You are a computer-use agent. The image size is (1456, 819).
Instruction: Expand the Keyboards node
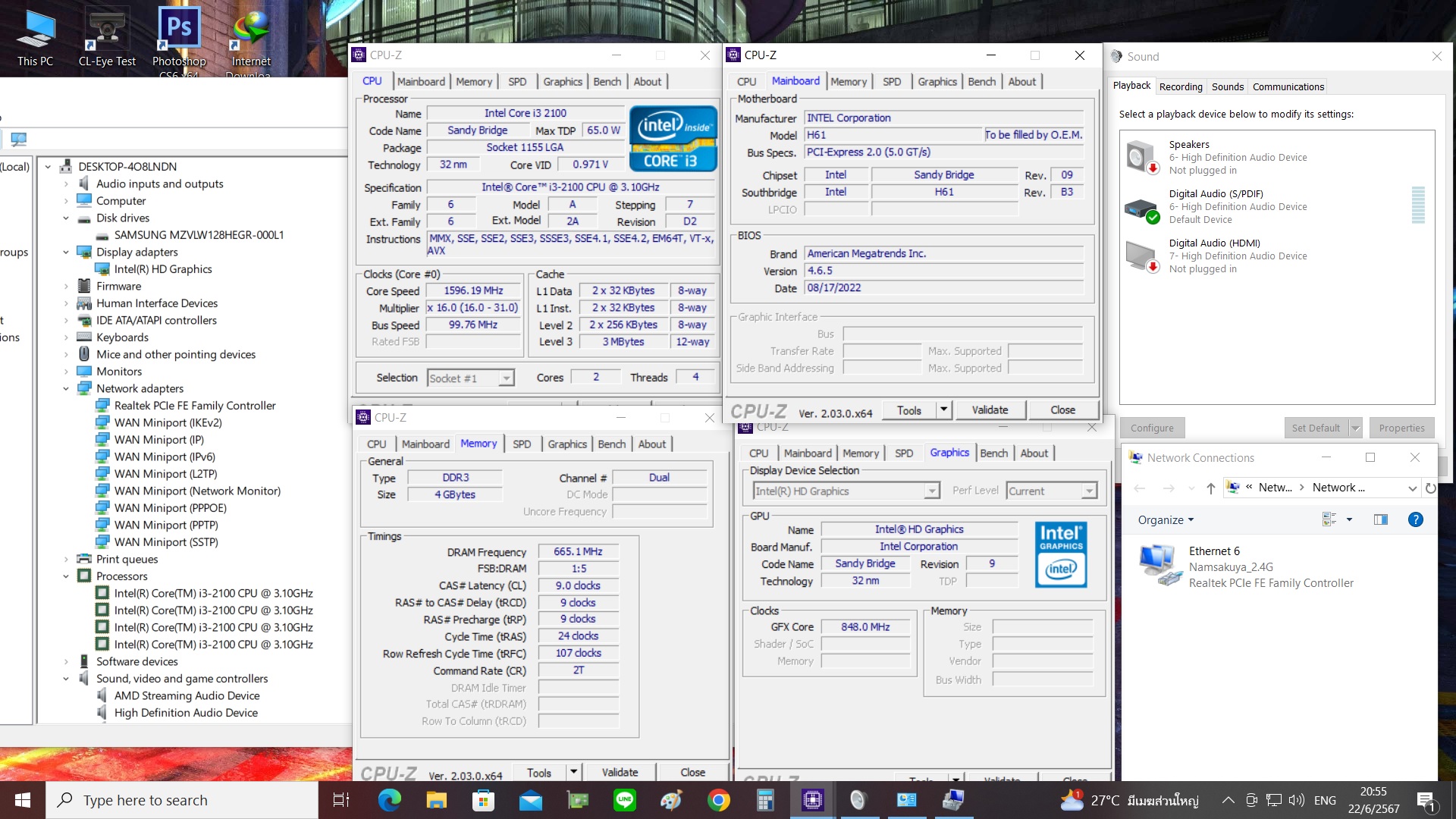coord(66,337)
